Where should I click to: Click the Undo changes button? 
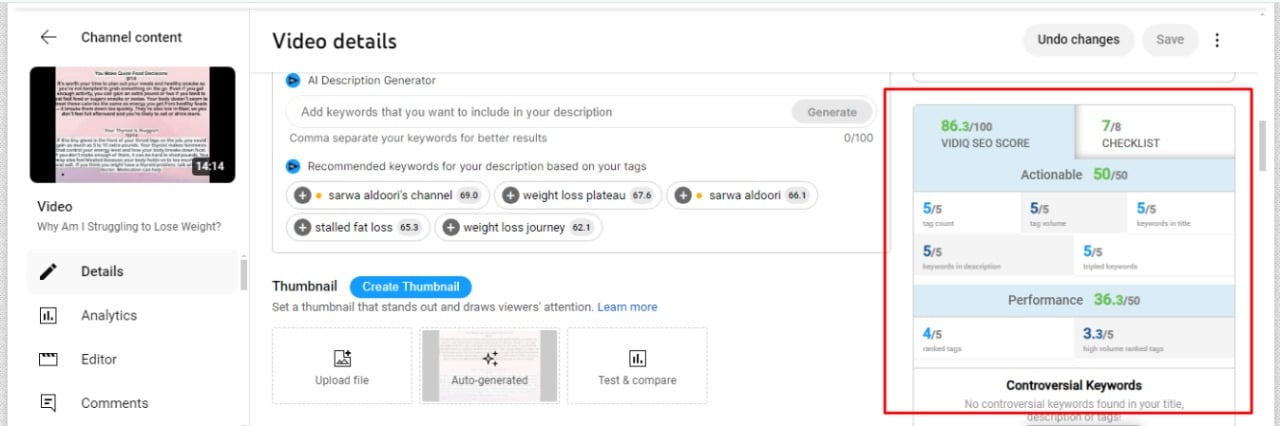click(x=1078, y=40)
